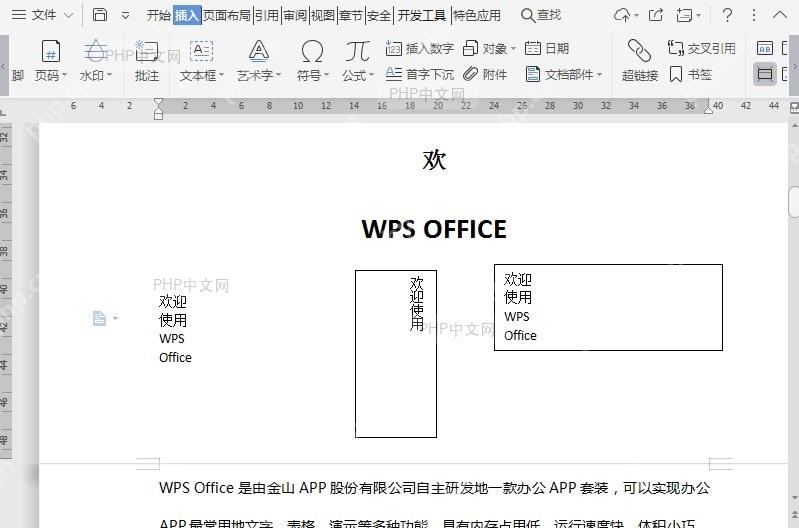This screenshot has height=528, width=799.
Task: Open the 开发工具 tab
Action: click(x=421, y=15)
